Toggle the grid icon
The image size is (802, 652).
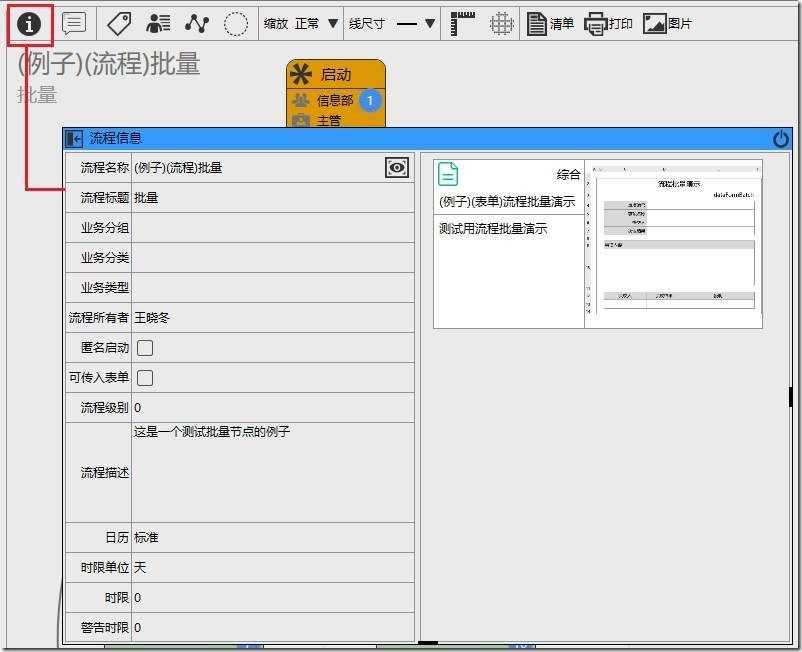click(501, 24)
